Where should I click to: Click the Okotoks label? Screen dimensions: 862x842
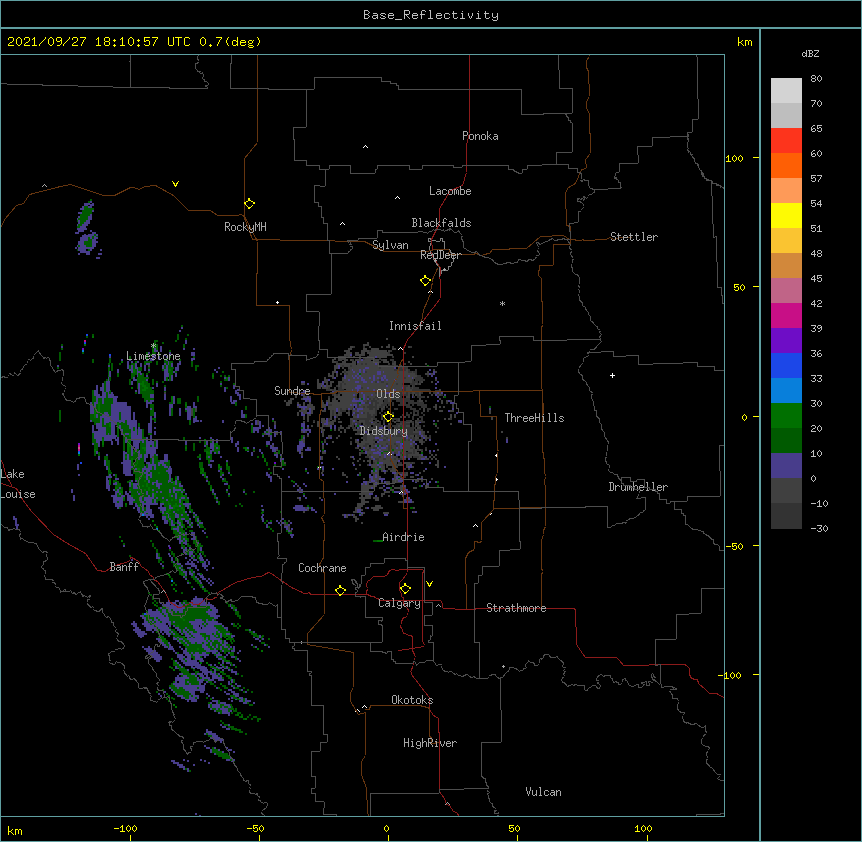click(x=412, y=700)
